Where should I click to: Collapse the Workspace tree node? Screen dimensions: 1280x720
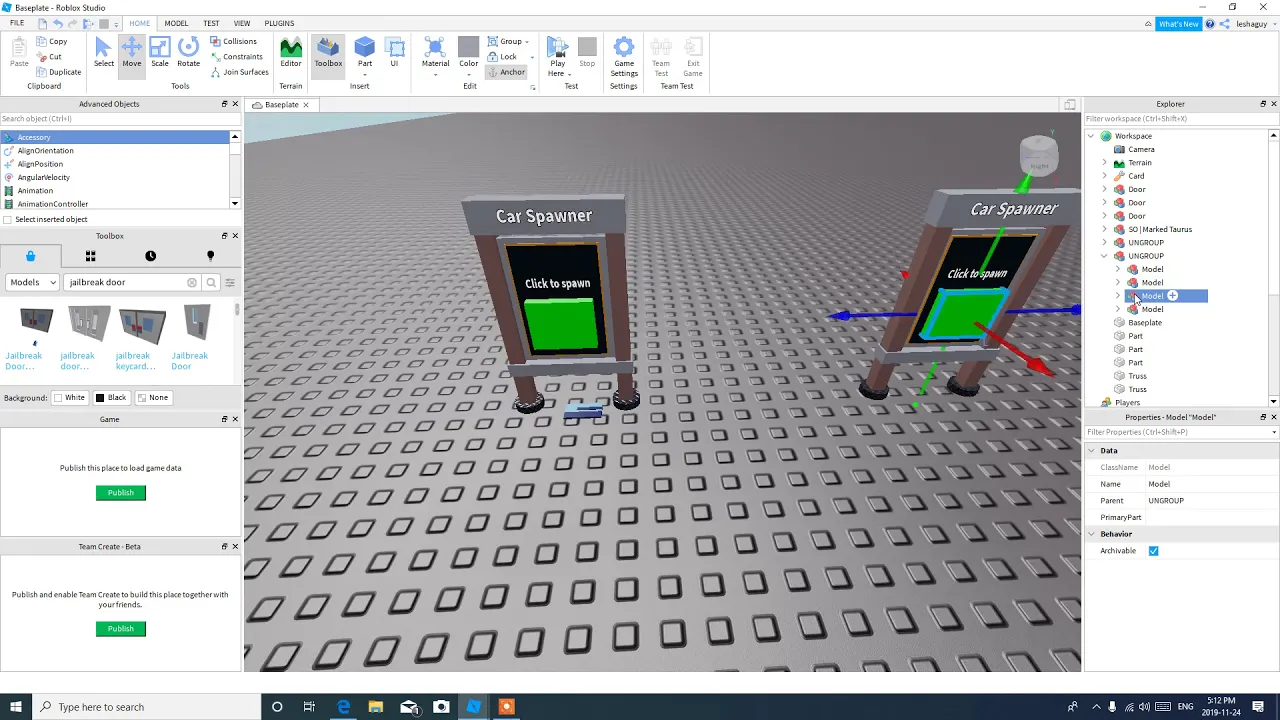coord(1091,136)
